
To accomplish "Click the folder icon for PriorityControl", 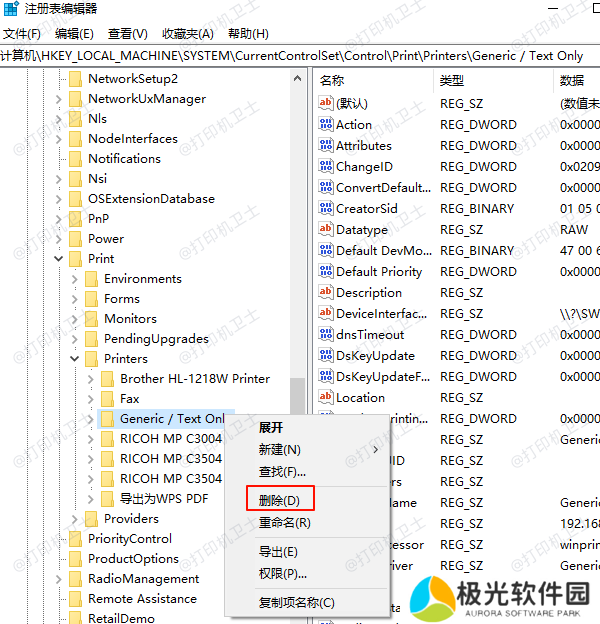I will click(x=76, y=539).
